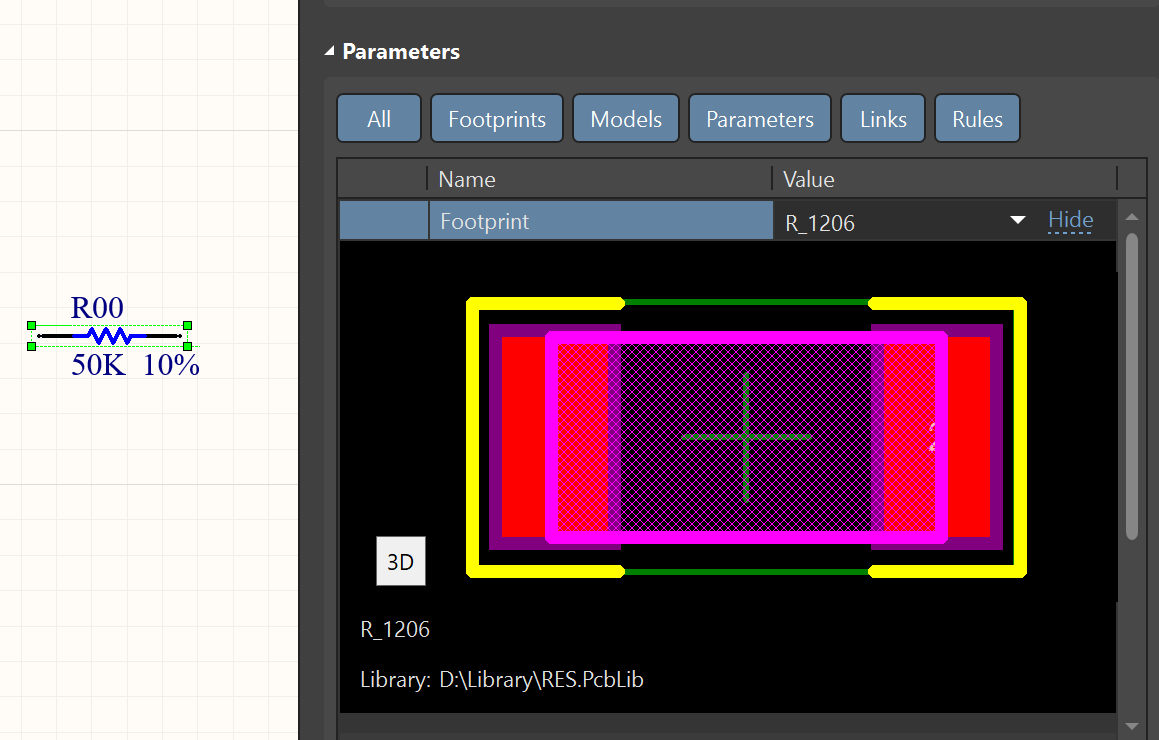Click the R00 designator label
Screen dimensions: 1159x740
97,308
